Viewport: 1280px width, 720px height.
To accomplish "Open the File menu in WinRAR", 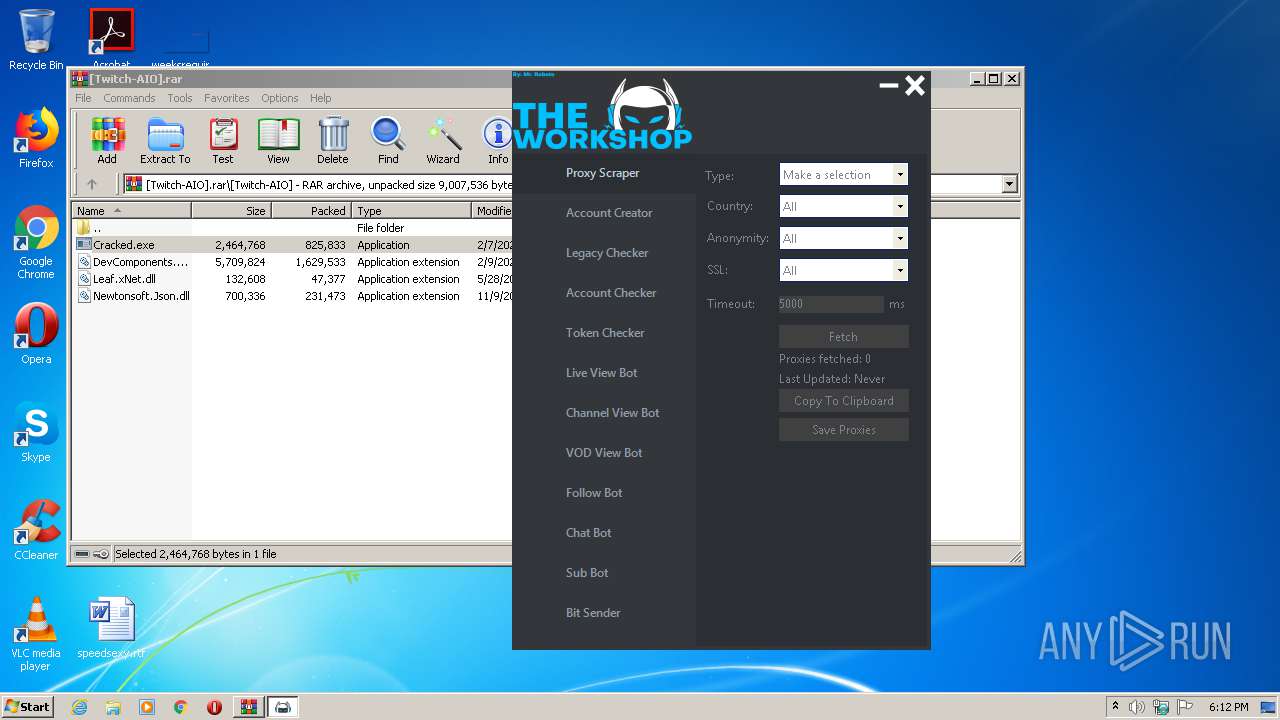I will tap(83, 98).
